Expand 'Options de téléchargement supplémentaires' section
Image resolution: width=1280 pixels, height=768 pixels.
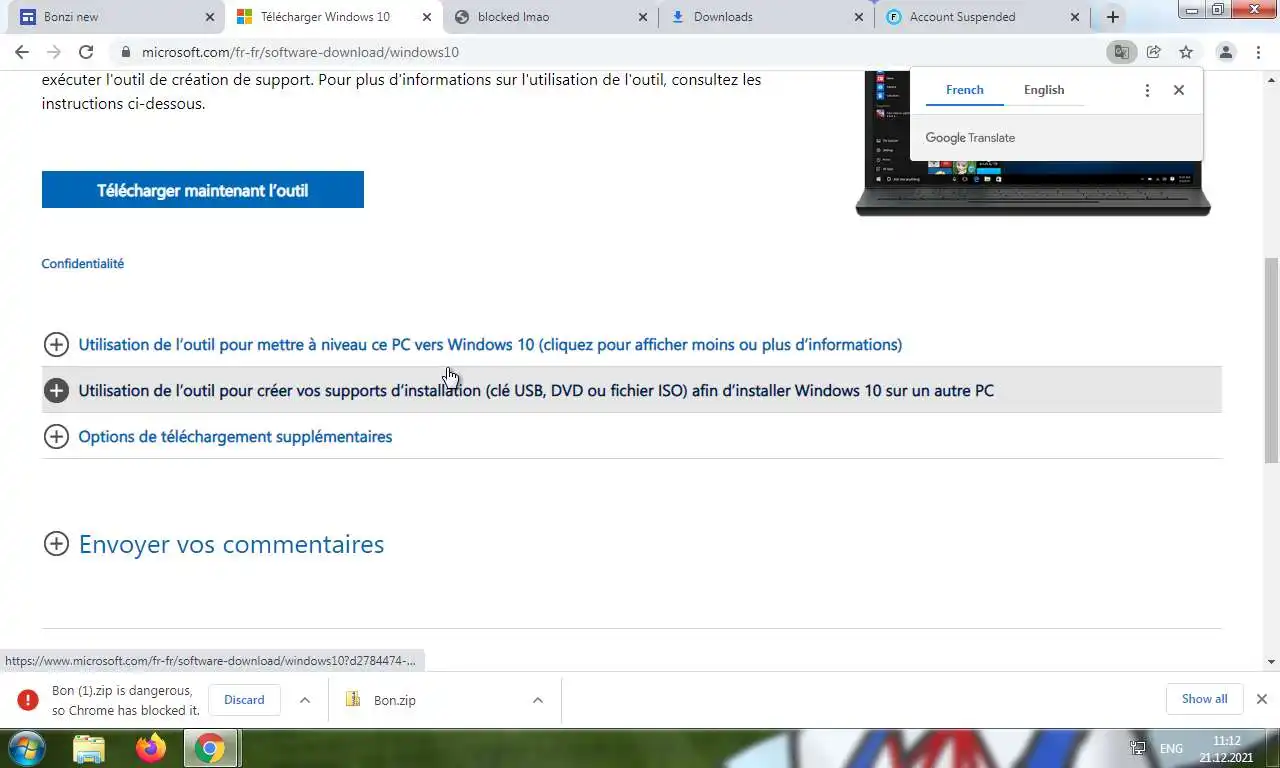coord(235,436)
